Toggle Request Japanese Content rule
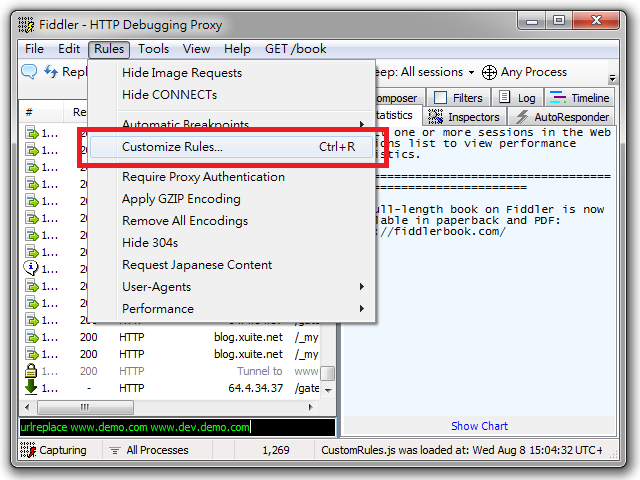 coord(231,265)
